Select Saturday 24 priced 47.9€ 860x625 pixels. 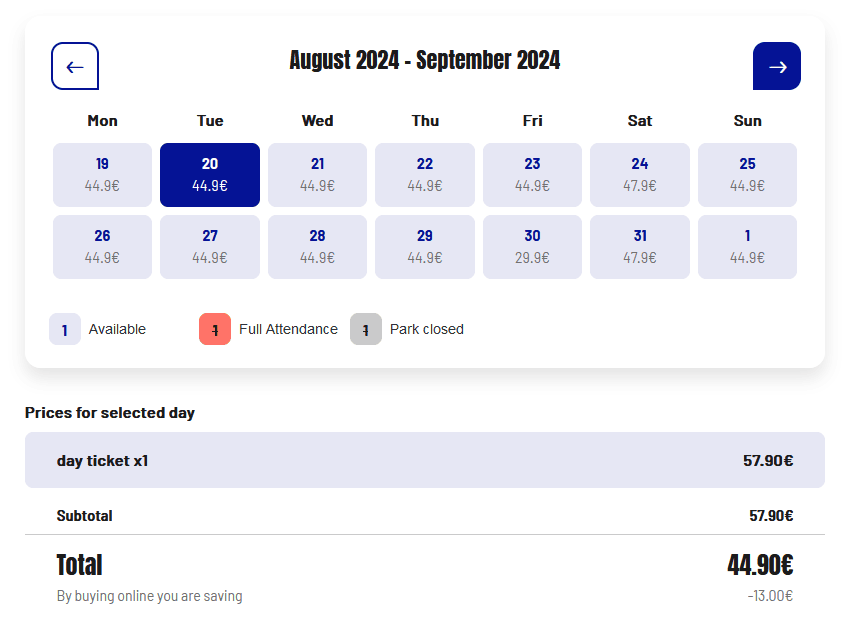click(x=640, y=175)
